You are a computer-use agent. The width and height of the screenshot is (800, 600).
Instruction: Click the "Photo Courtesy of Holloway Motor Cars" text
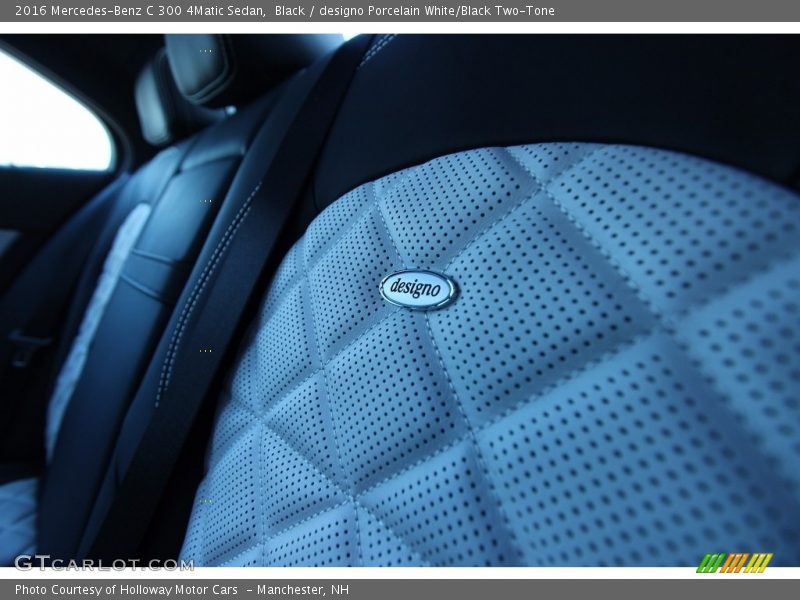click(x=126, y=590)
